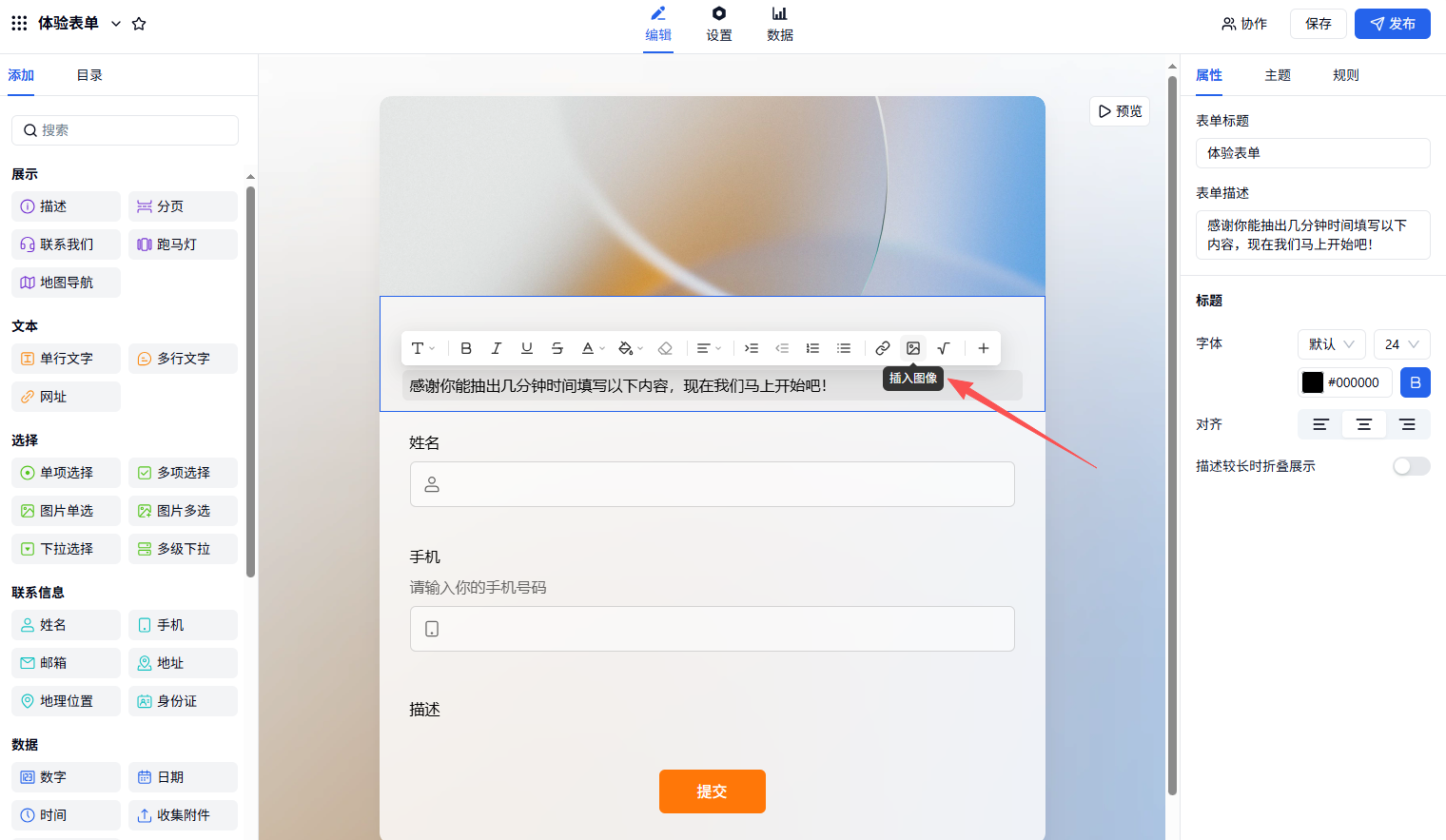Image resolution: width=1446 pixels, height=840 pixels.
Task: Click the 预览 preview button
Action: [1120, 111]
